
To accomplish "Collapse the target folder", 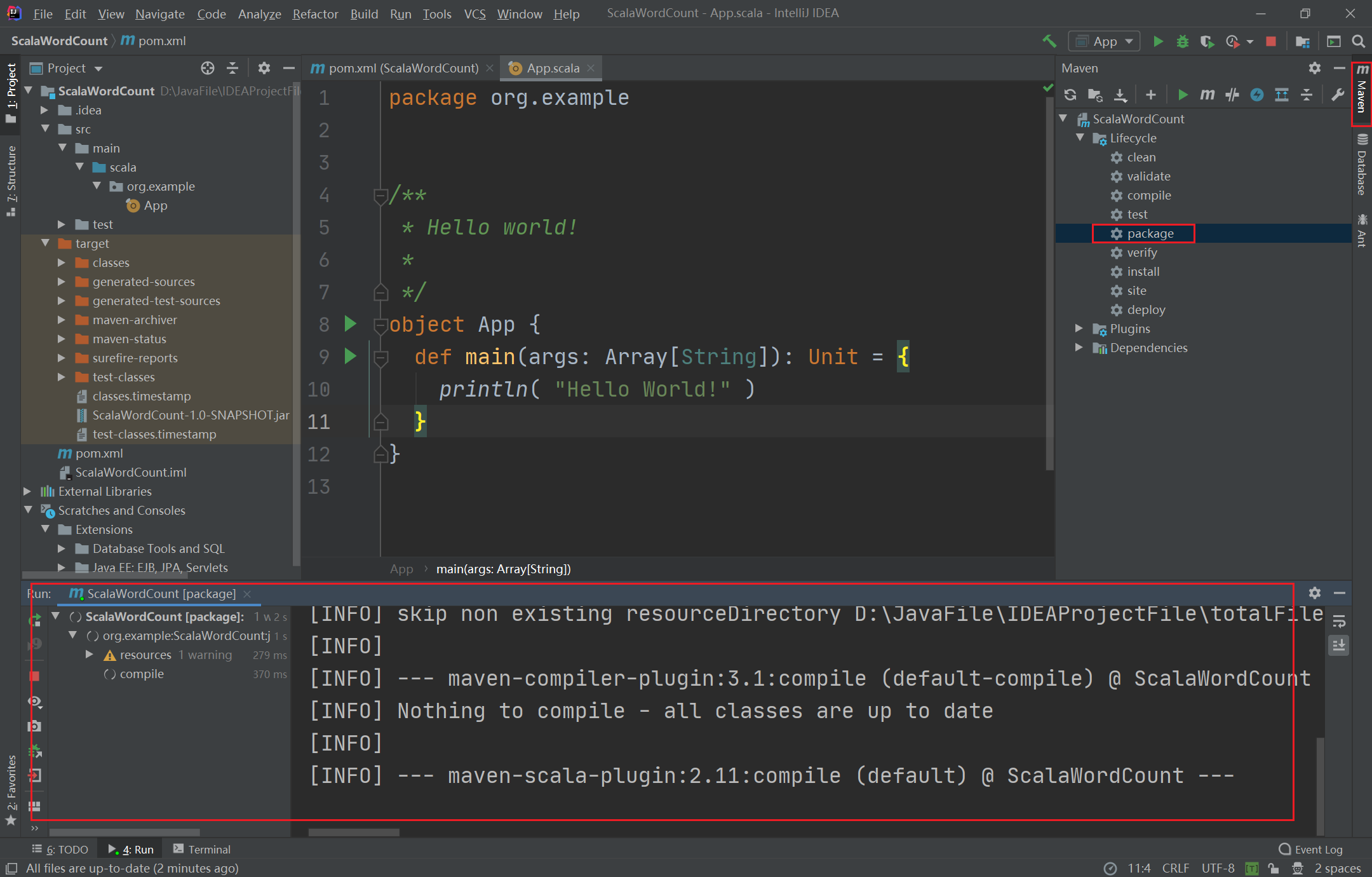I will click(45, 243).
